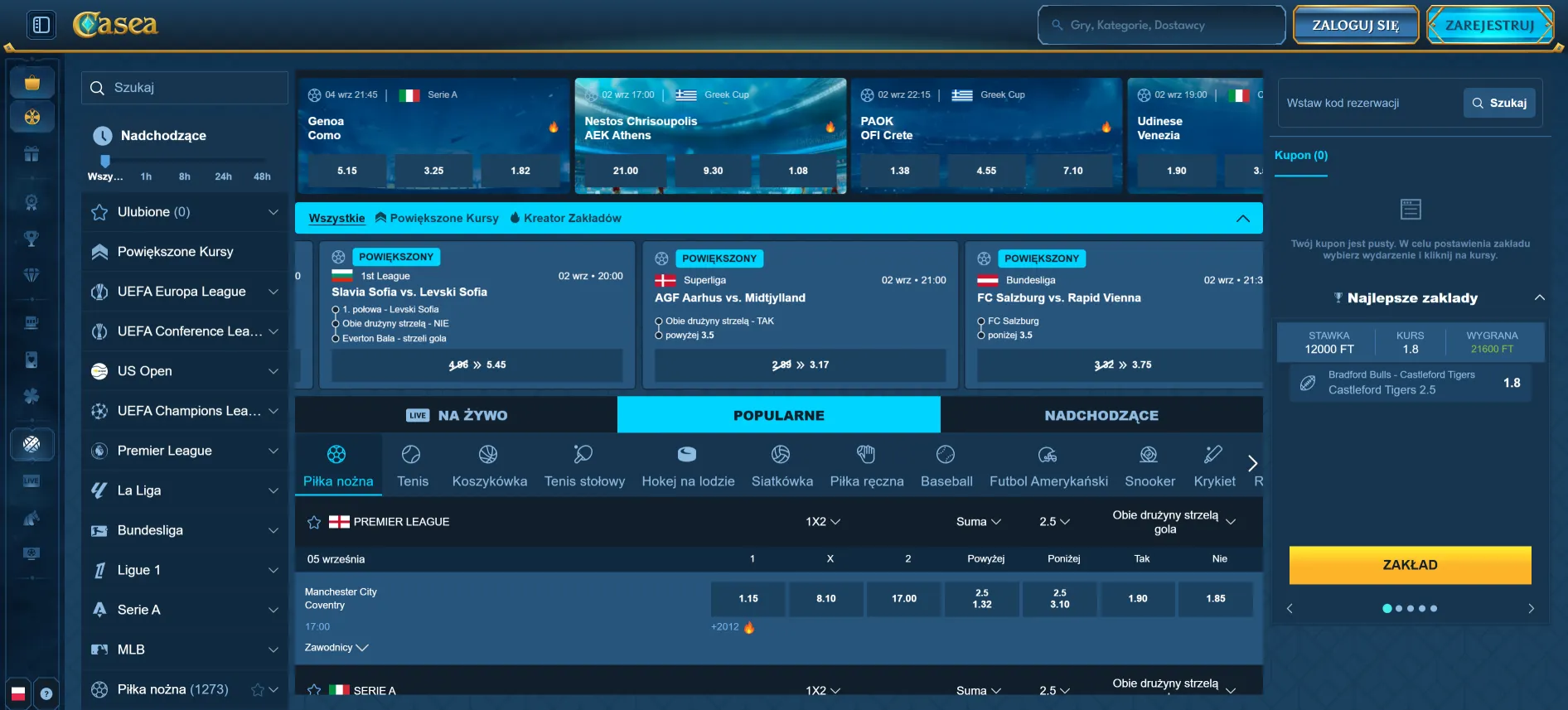
Task: Open the four-leaf clover icon in the sidebar
Action: (31, 396)
